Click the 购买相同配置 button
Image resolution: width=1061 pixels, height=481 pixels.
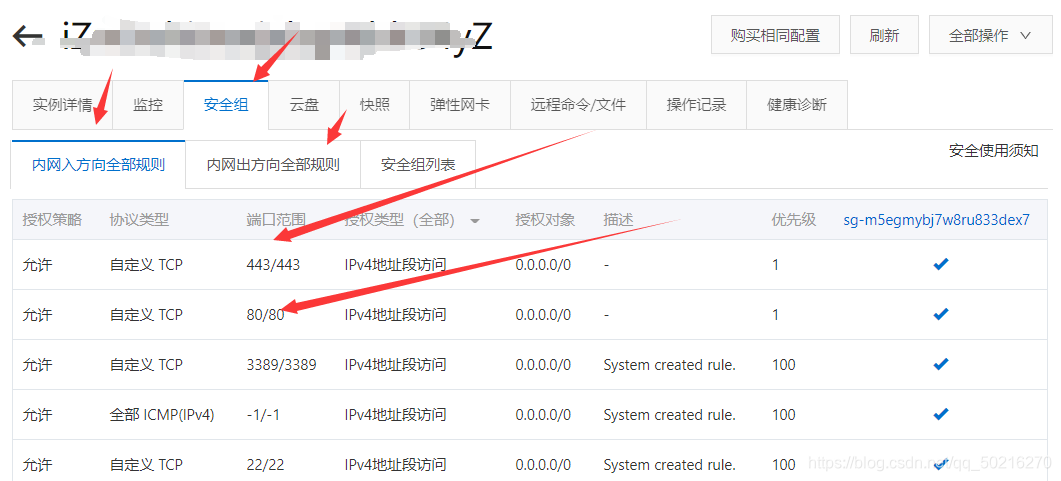point(775,35)
